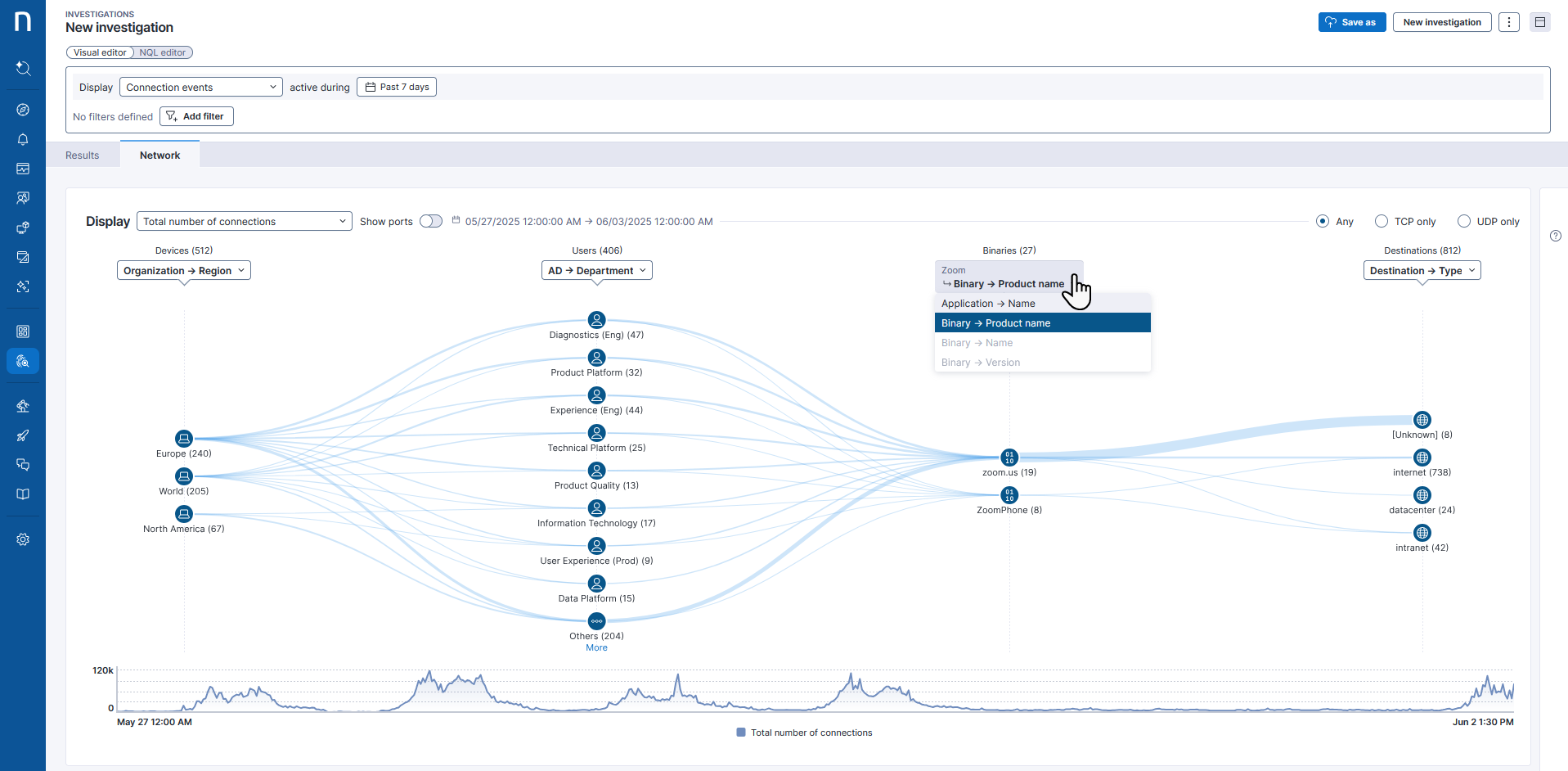
Task: Select the TCP only radio button
Action: coord(1382,221)
